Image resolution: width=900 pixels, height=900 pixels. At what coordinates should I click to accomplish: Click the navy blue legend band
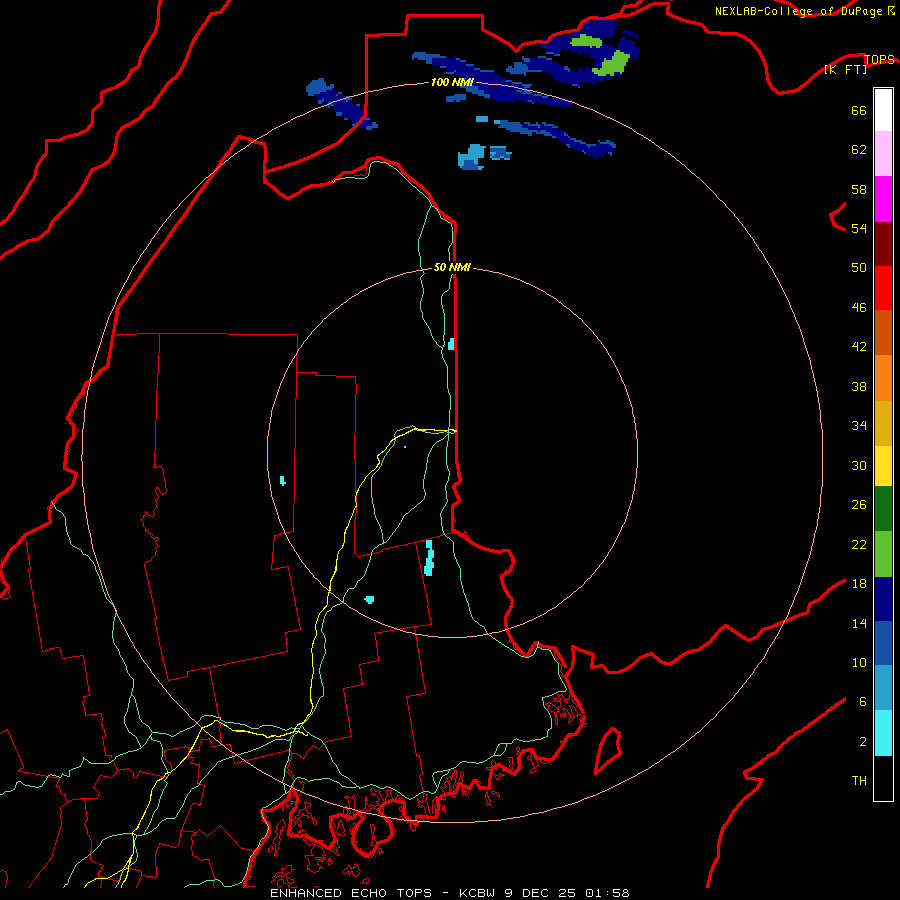(883, 599)
